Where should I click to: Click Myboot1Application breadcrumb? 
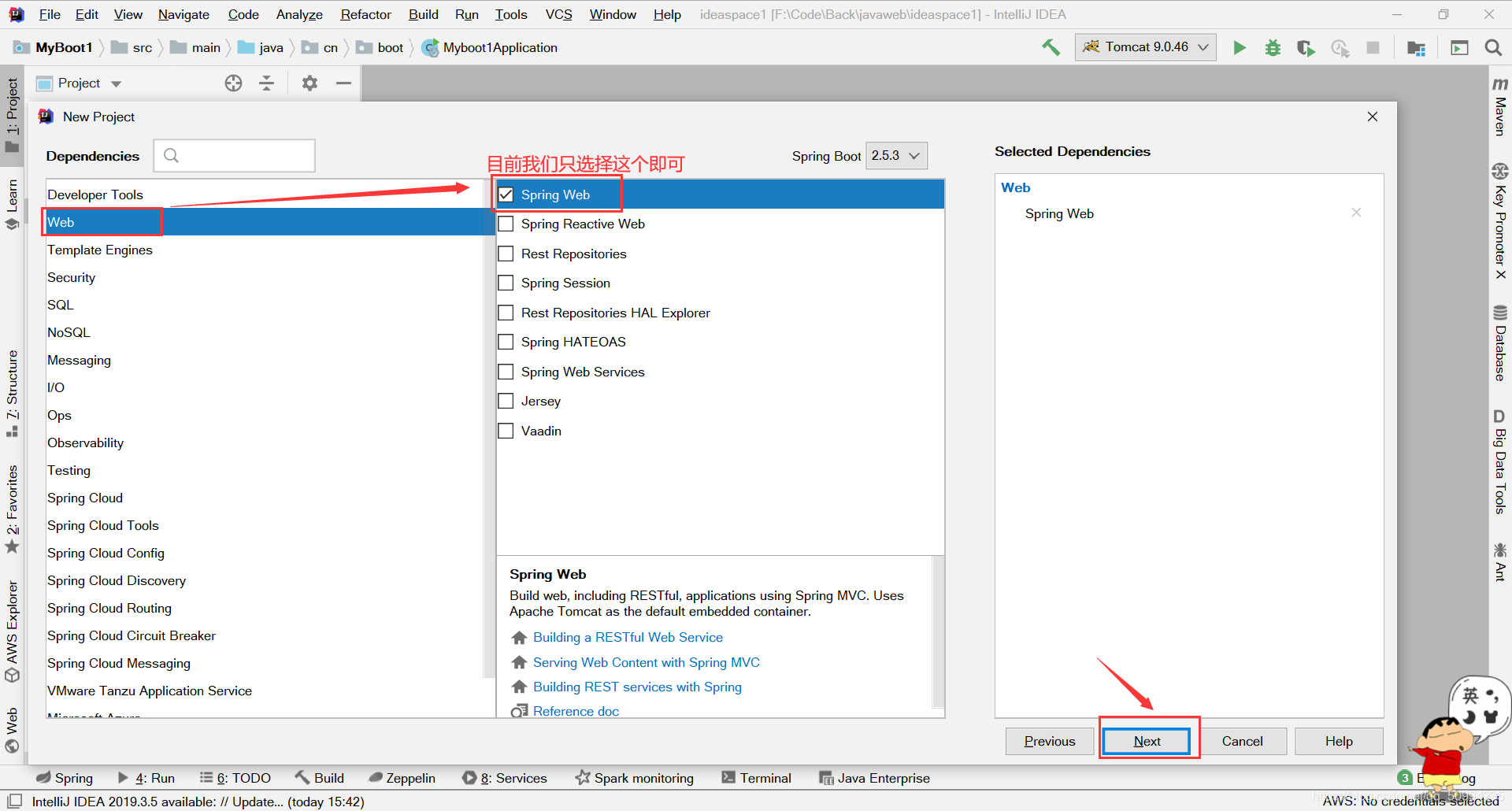pos(490,47)
